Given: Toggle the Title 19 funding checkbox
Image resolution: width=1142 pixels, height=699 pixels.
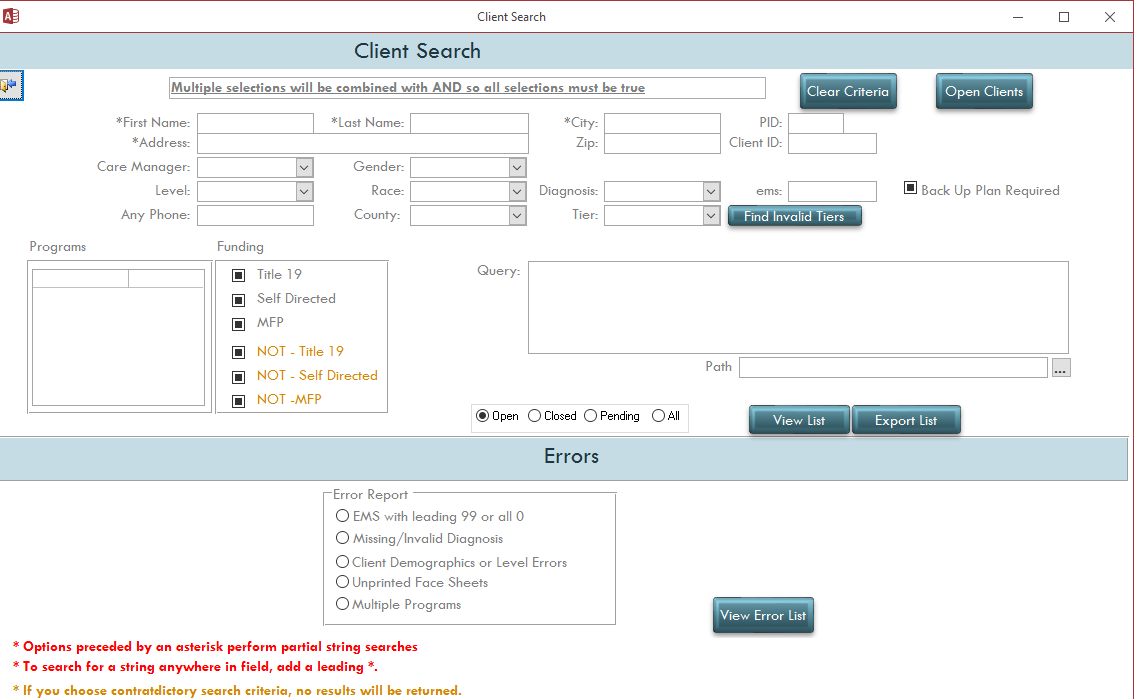Looking at the screenshot, I should coord(238,275).
